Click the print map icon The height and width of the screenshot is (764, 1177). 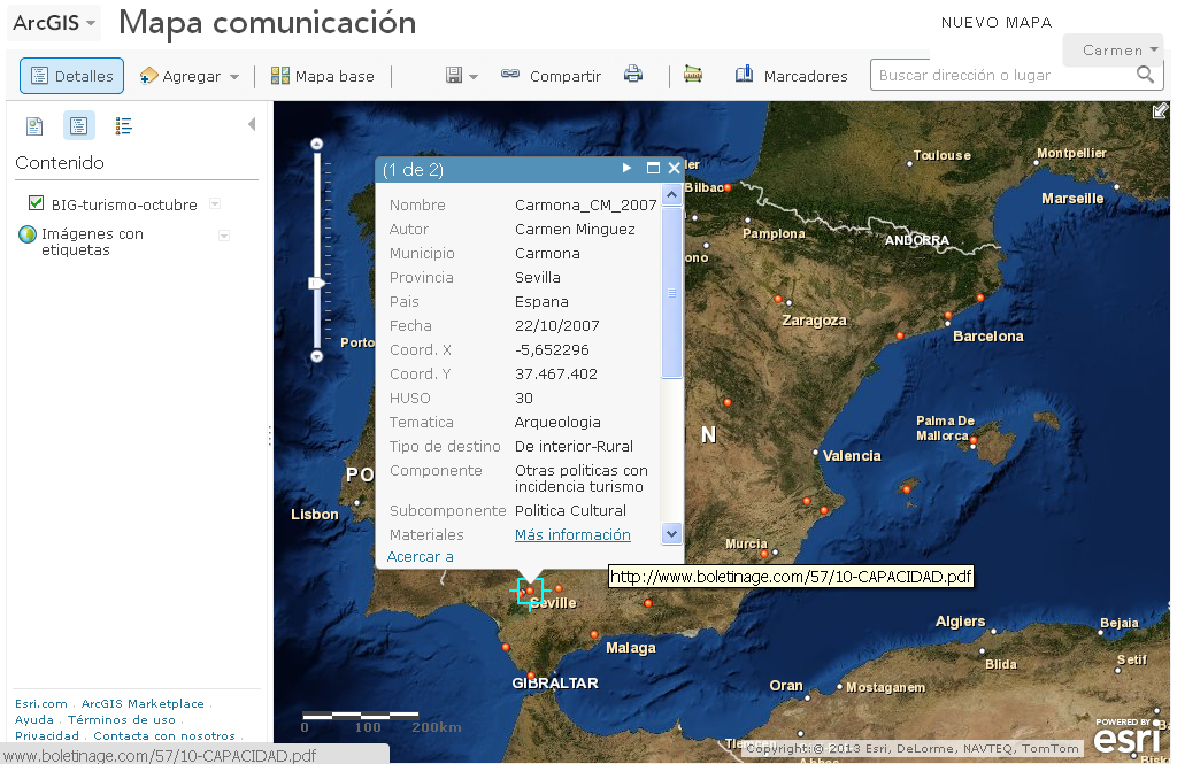[634, 74]
